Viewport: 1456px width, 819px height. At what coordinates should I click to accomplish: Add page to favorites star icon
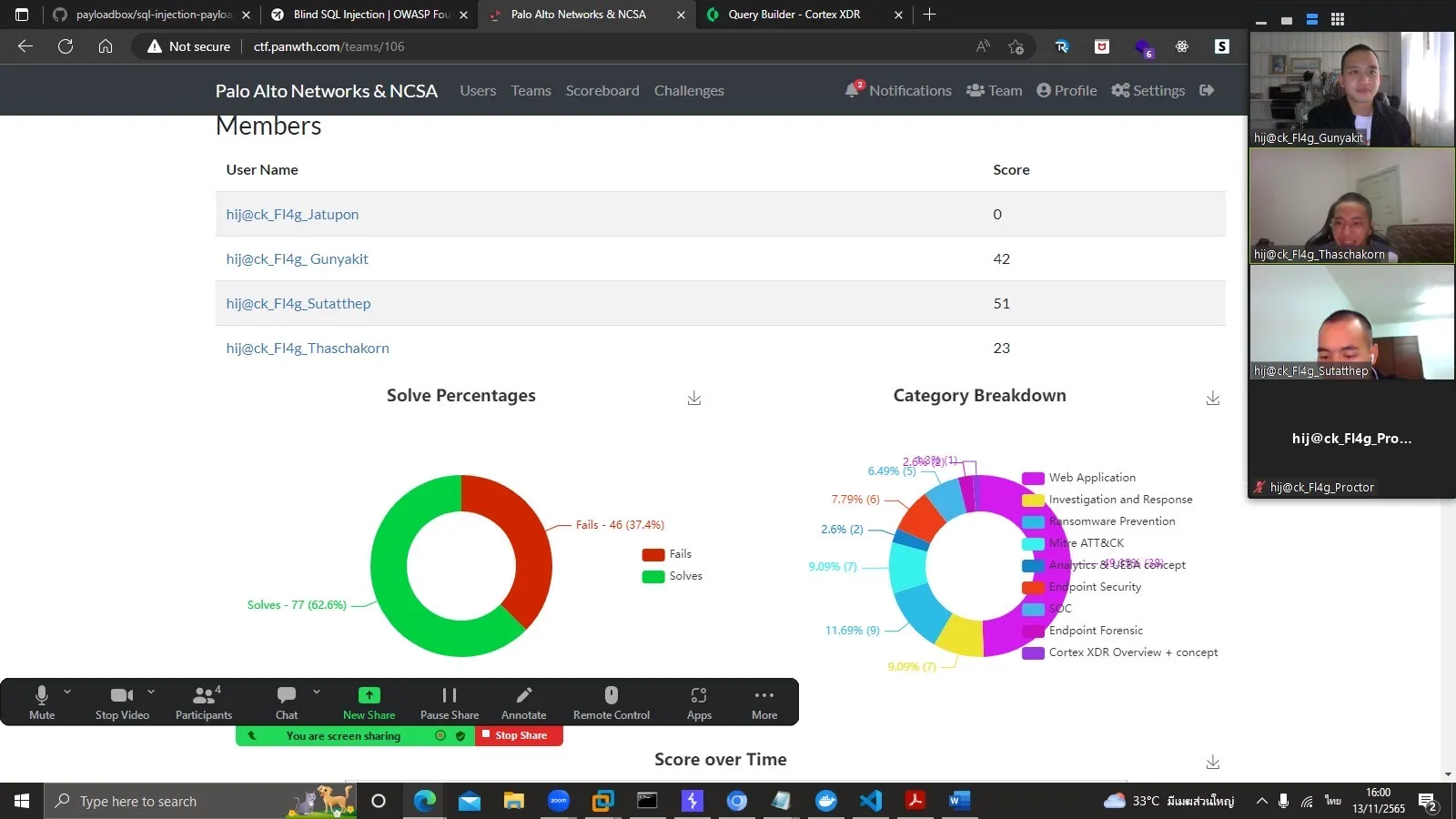pyautogui.click(x=1016, y=46)
